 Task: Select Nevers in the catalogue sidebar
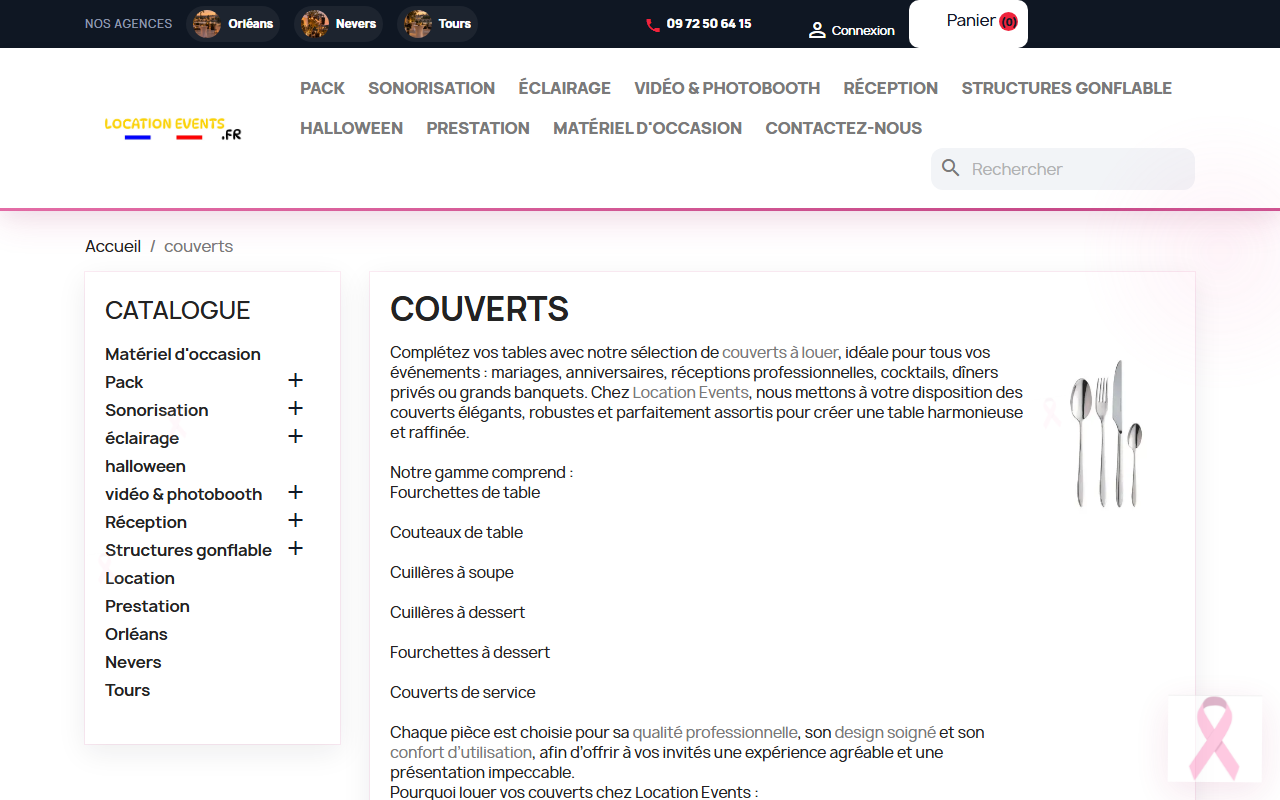(x=133, y=662)
